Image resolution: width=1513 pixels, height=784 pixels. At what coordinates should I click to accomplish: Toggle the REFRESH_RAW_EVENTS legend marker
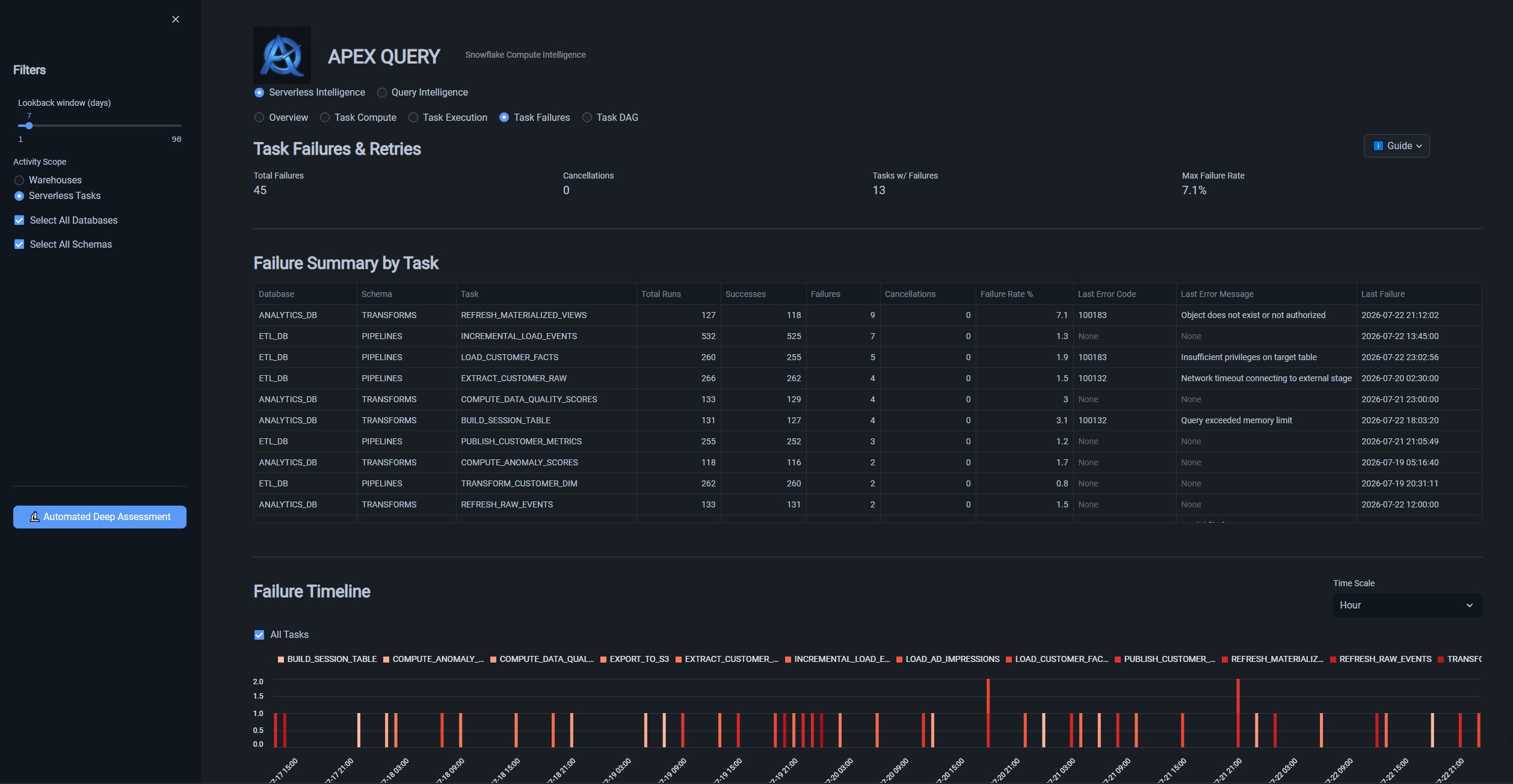point(1333,660)
